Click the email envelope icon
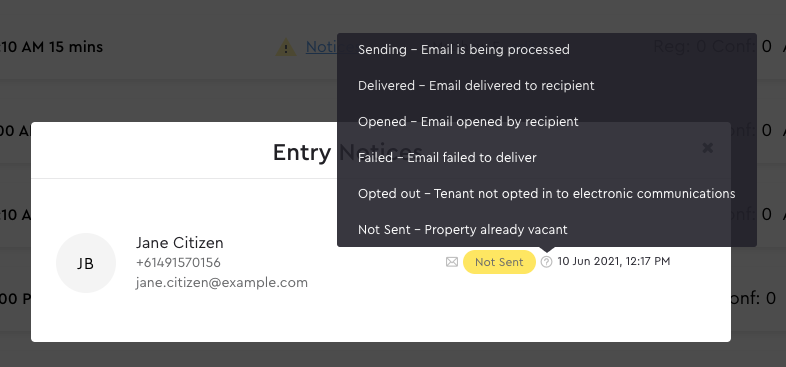The width and height of the screenshot is (786, 367). (x=452, y=262)
